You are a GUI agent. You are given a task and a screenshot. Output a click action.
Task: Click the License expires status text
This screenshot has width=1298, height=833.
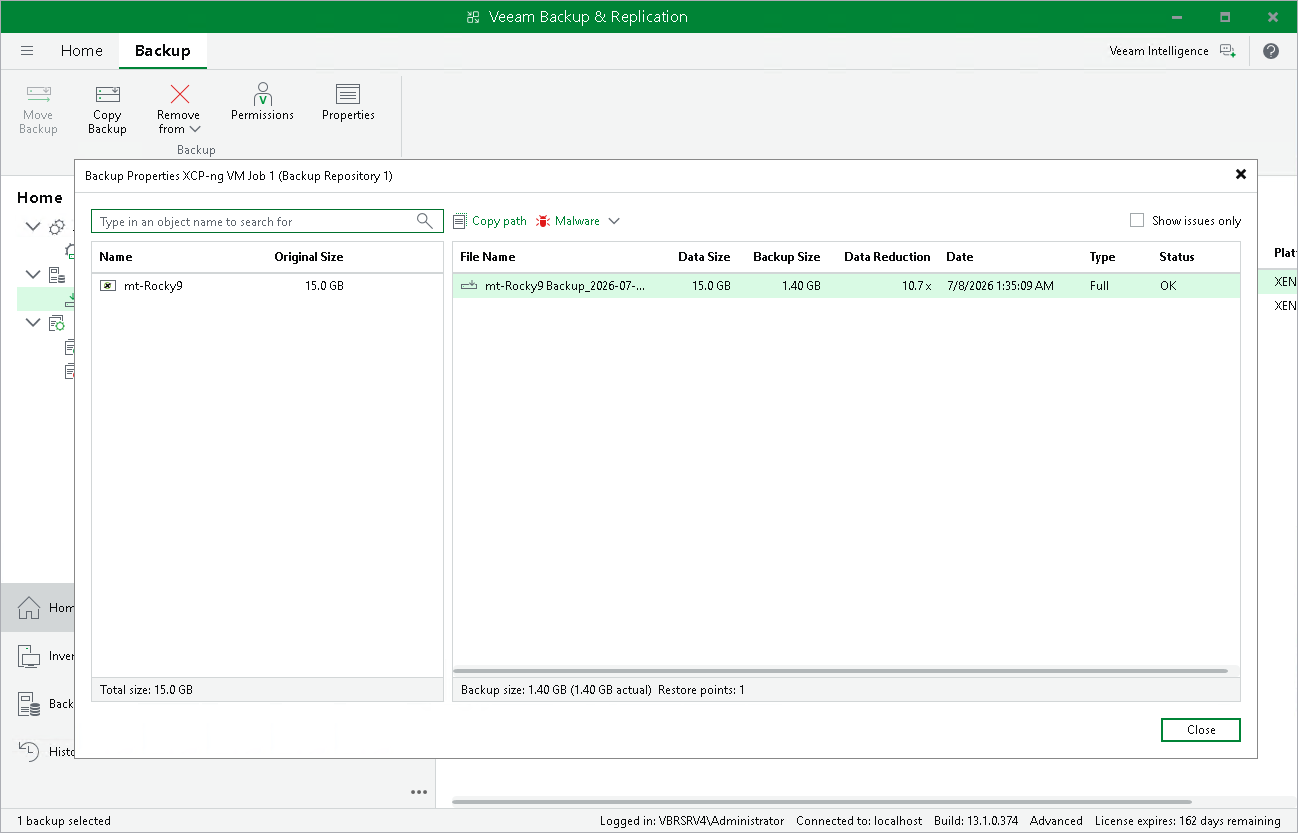pyautogui.click(x=1188, y=821)
